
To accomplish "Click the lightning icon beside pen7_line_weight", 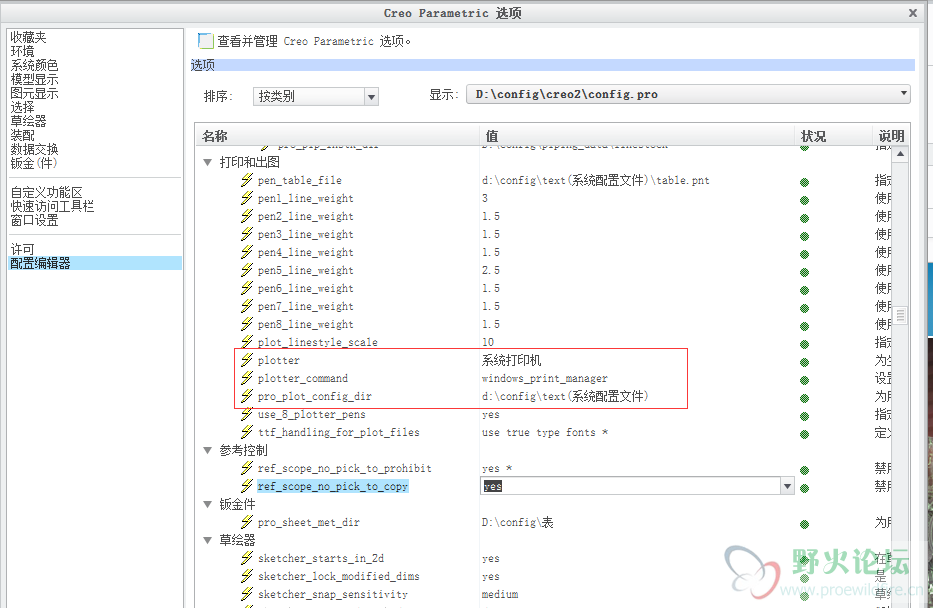I will point(247,306).
